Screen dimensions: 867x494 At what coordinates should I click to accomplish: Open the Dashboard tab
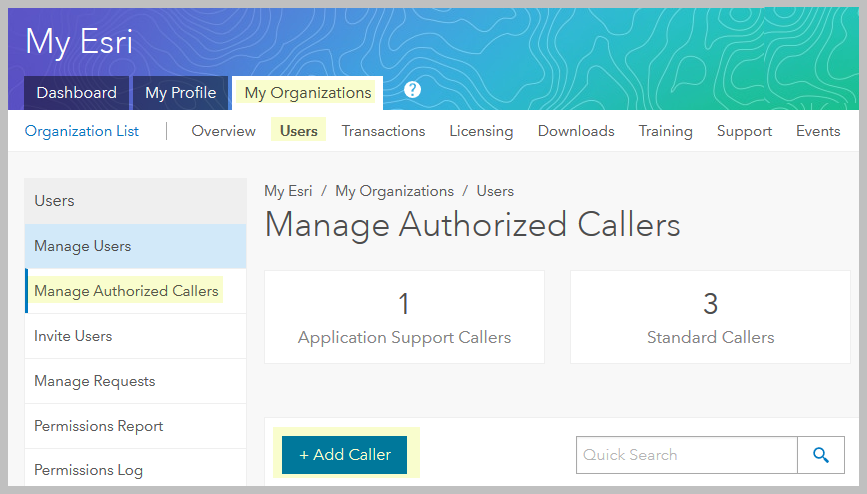(76, 92)
